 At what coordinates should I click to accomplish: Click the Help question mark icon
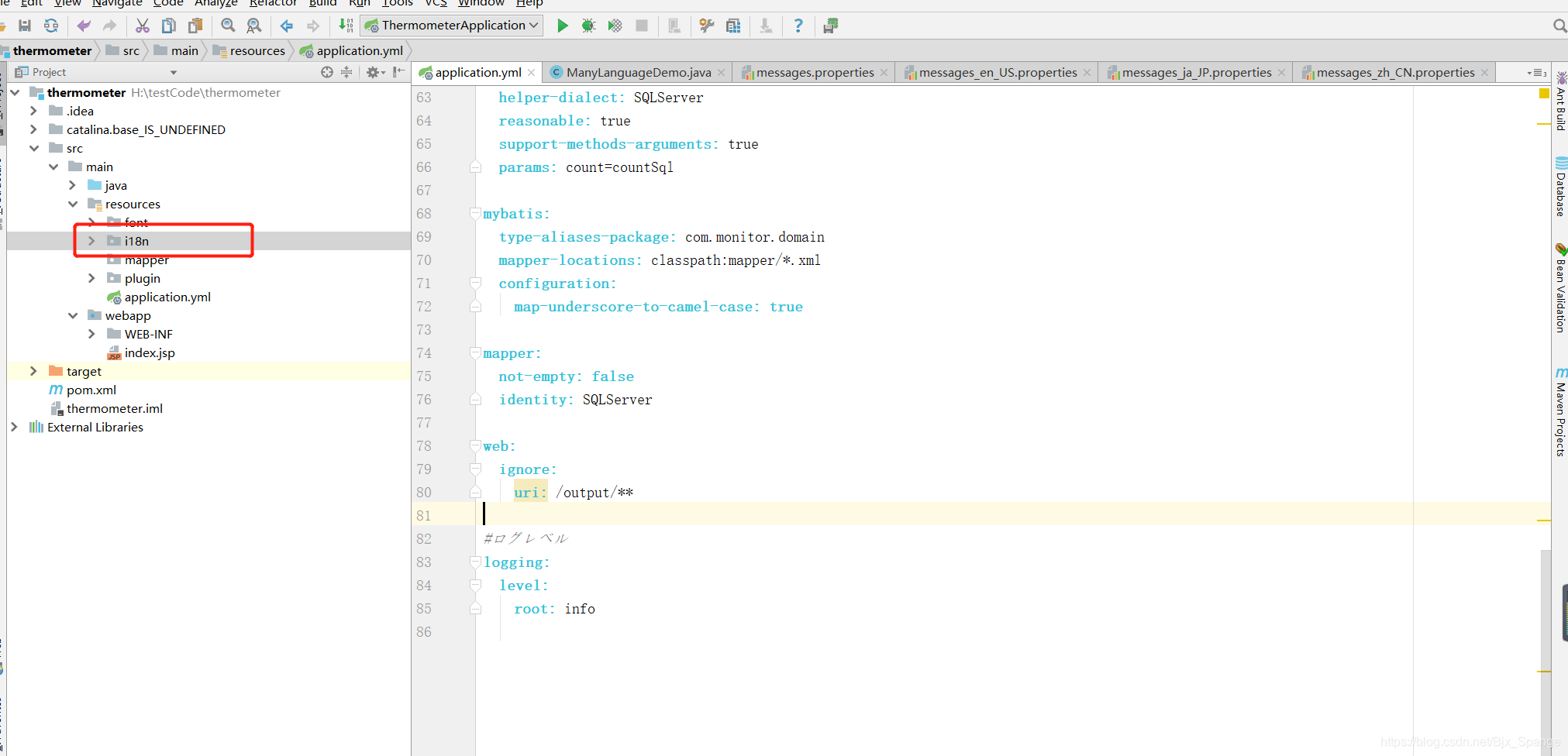pos(798,26)
